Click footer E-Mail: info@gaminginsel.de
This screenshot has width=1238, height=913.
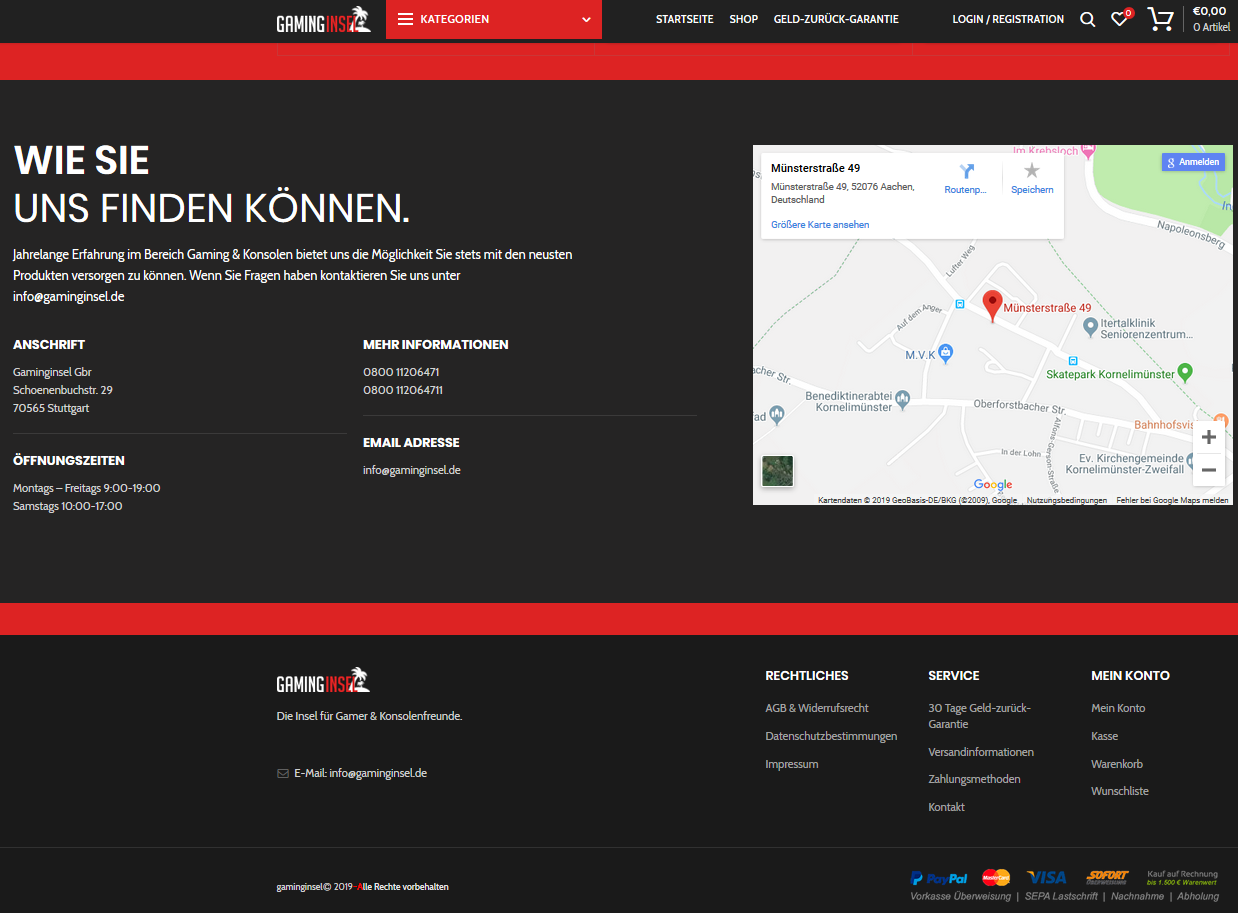(x=360, y=773)
